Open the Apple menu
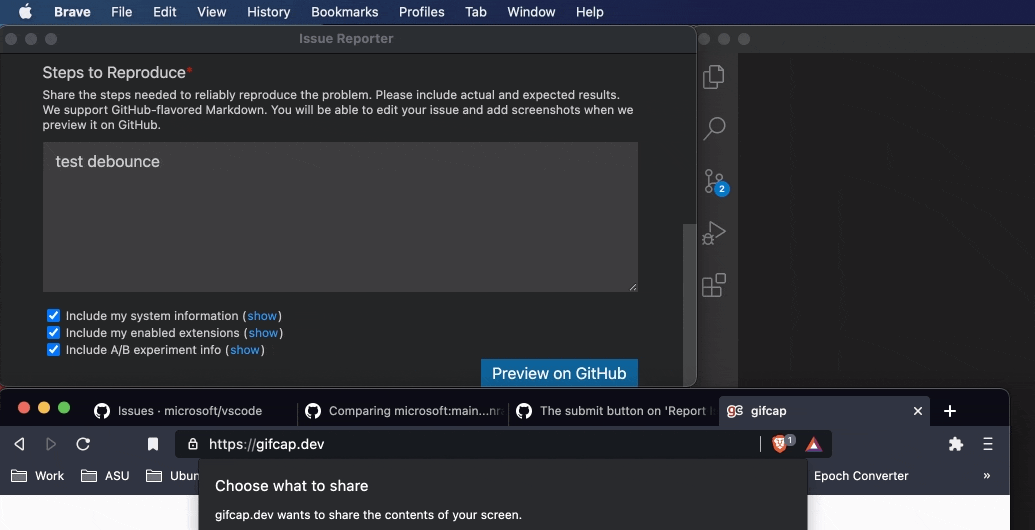This screenshot has width=1035, height=530. click(x=25, y=12)
